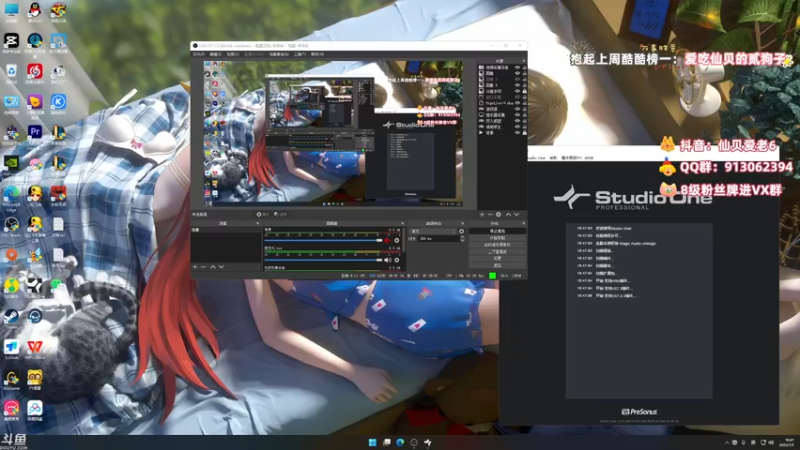Move selected source up in OBS
This screenshot has height=450, width=800.
click(508, 215)
